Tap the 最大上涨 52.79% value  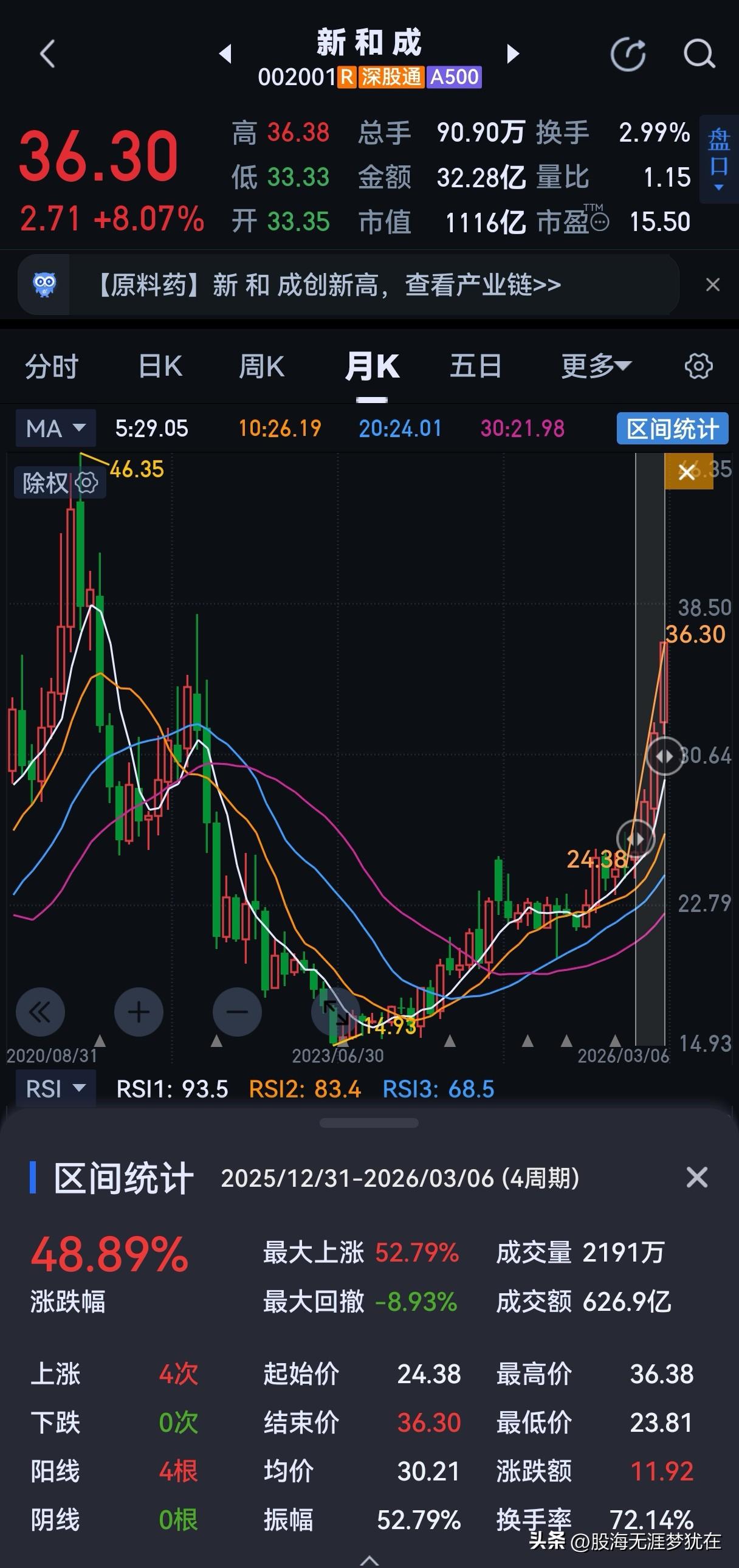[418, 1253]
